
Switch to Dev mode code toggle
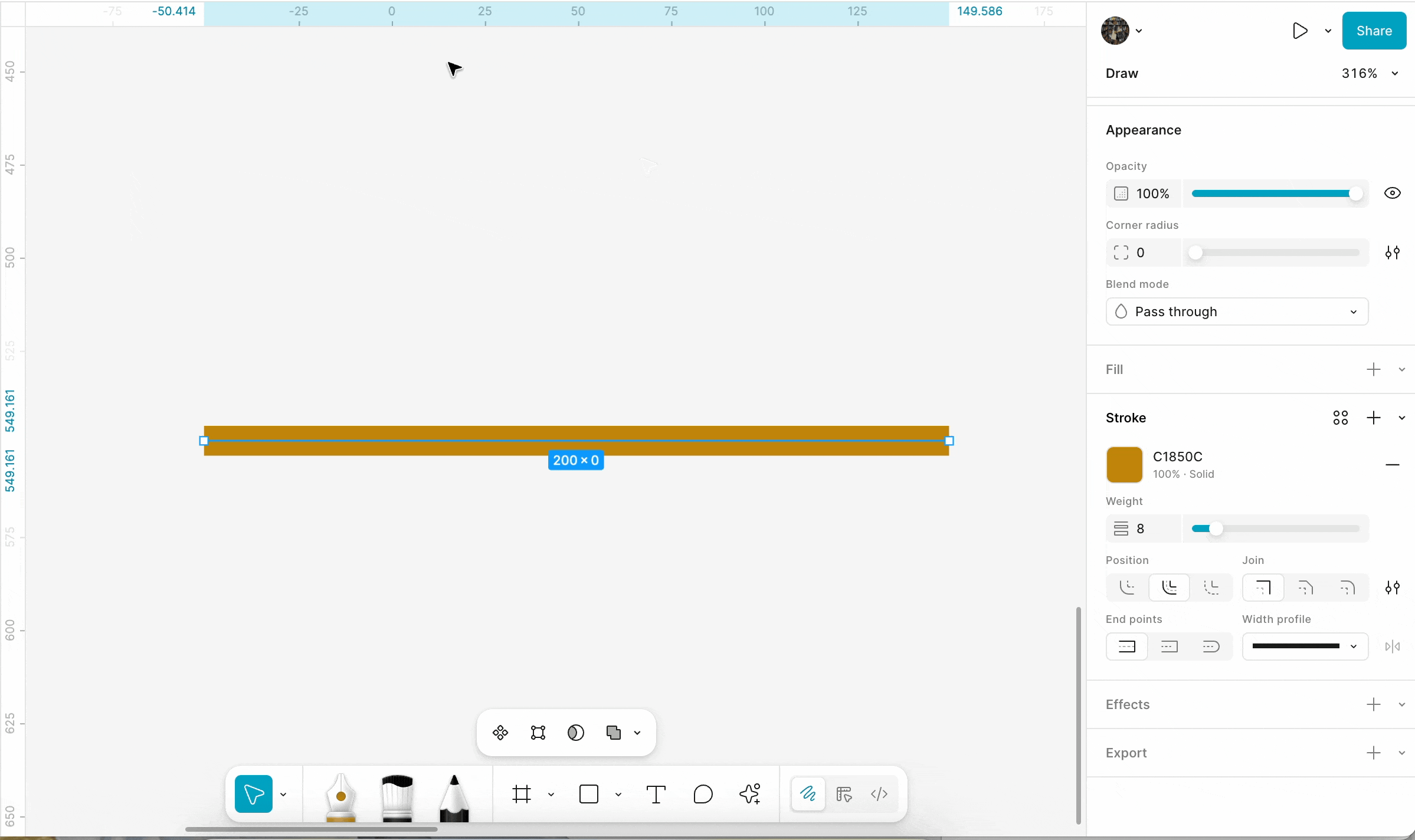[x=879, y=794]
